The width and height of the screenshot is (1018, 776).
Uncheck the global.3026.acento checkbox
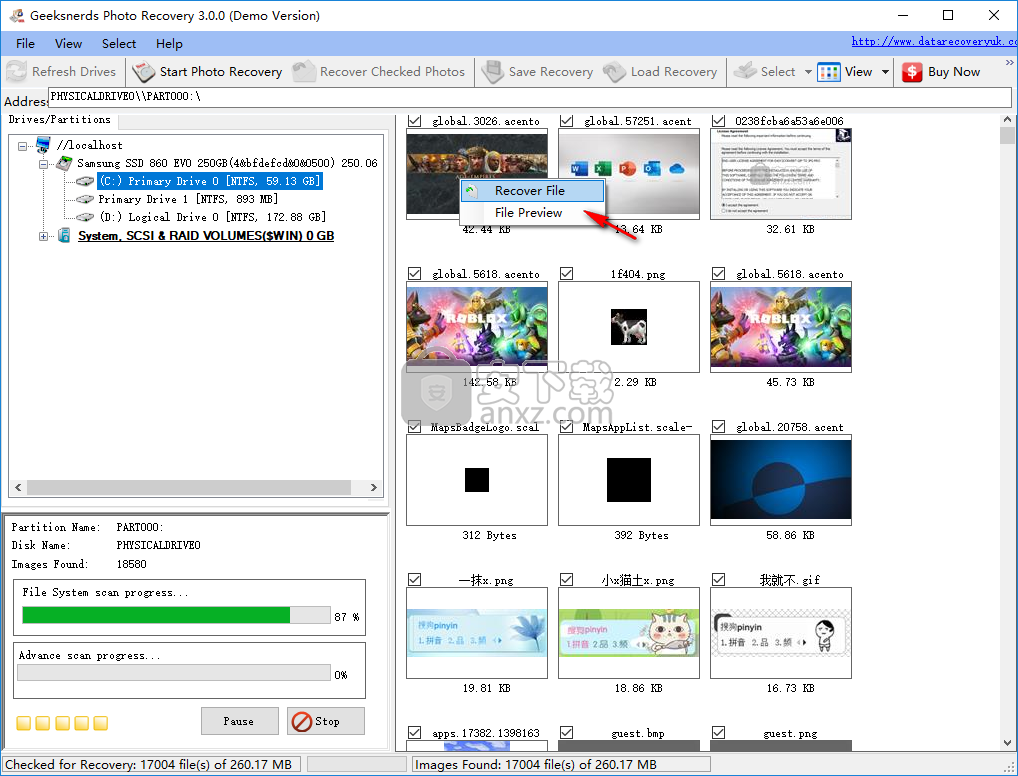pos(414,121)
